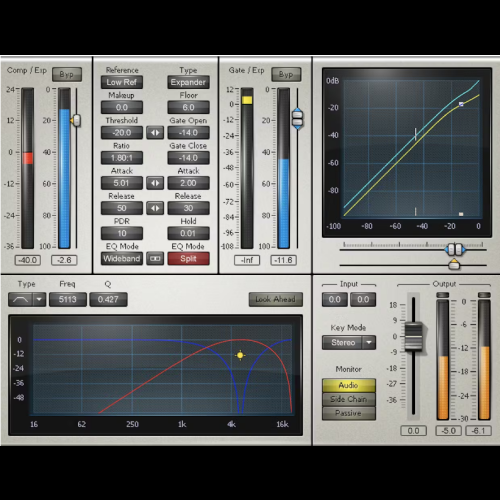Click the output fader value 0.0
The height and width of the screenshot is (500, 500).
[413, 431]
